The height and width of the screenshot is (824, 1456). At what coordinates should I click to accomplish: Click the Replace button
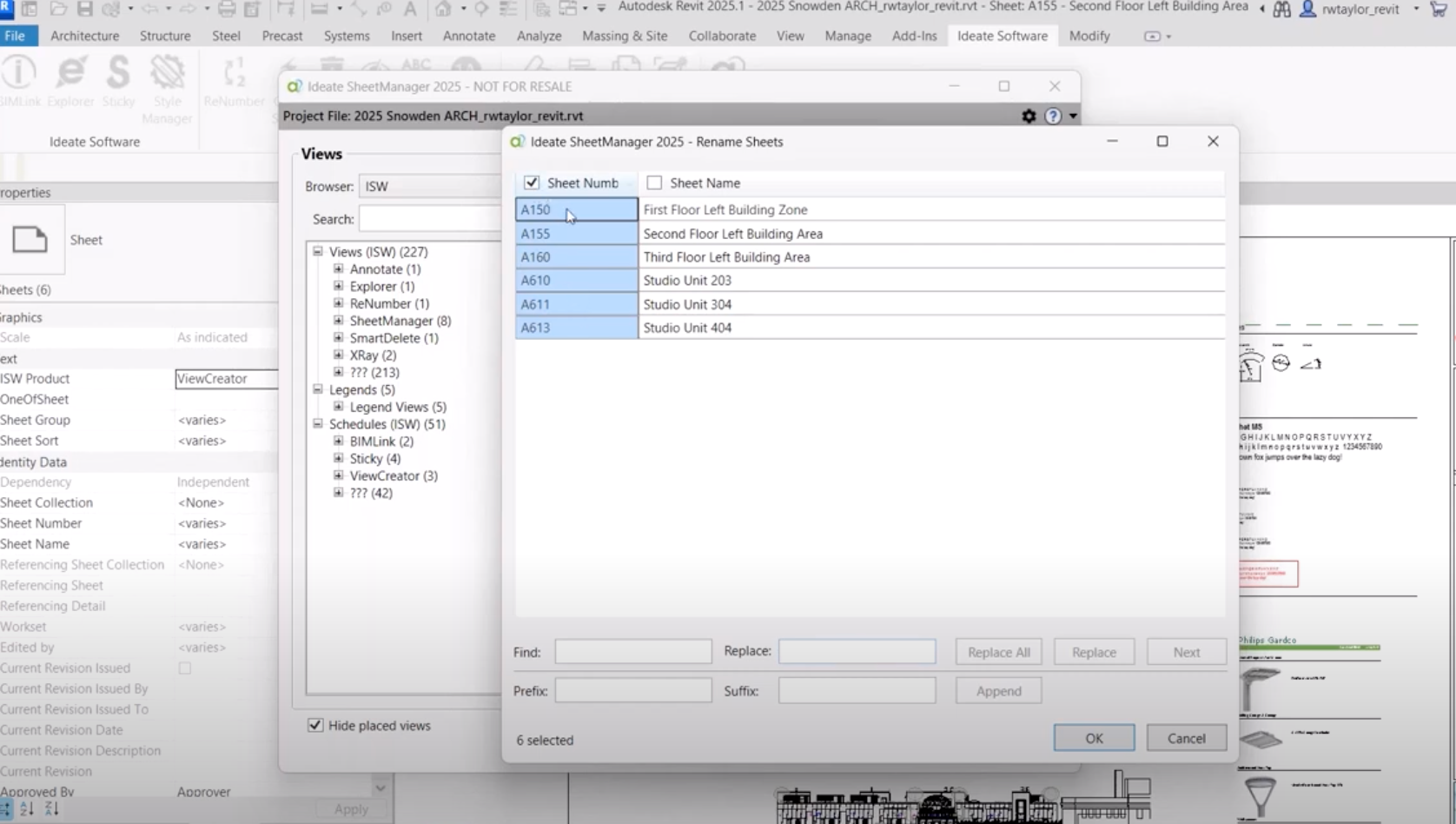(x=1094, y=652)
